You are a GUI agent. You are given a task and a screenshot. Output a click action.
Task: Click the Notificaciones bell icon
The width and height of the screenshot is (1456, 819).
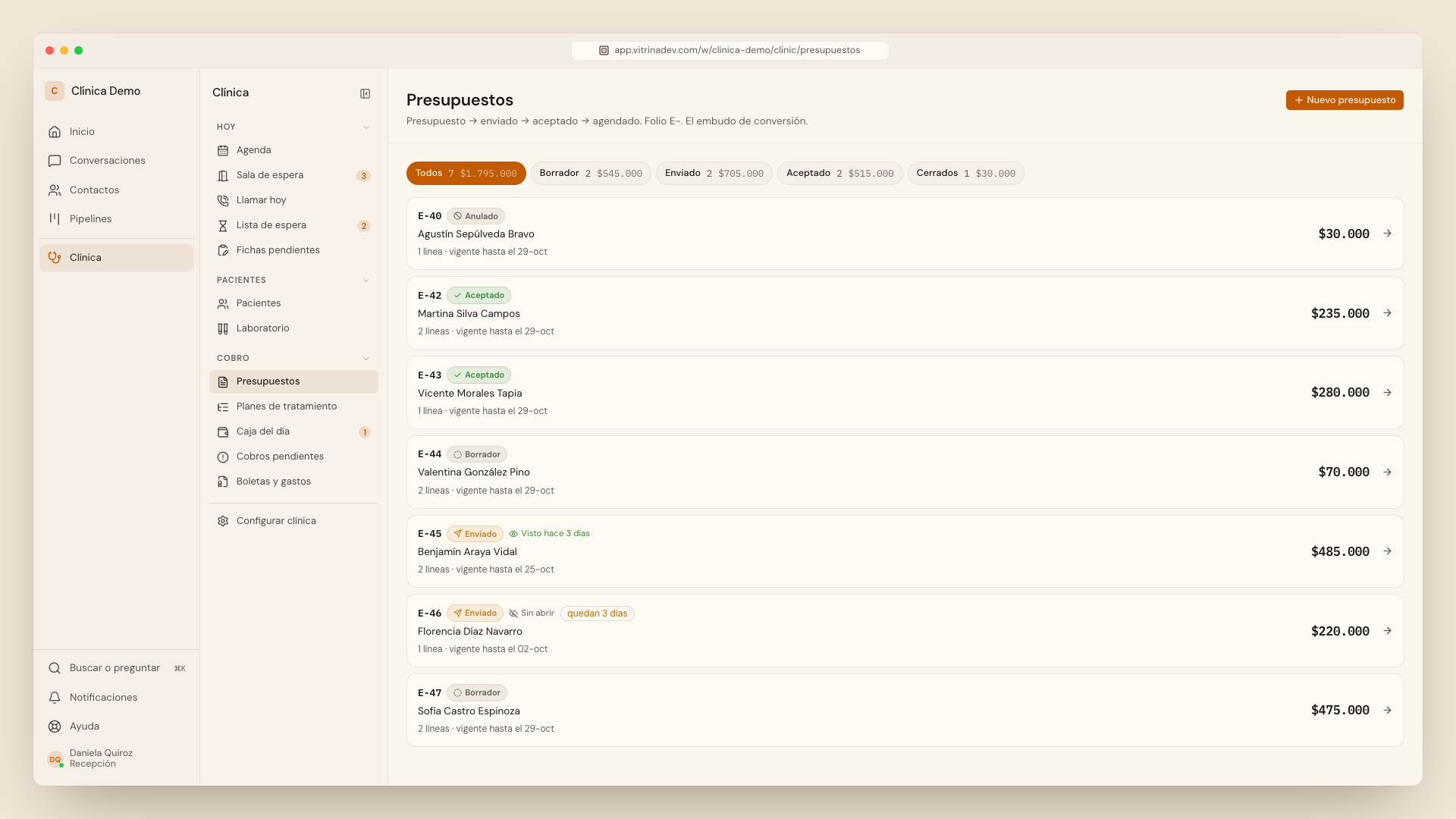tap(55, 698)
